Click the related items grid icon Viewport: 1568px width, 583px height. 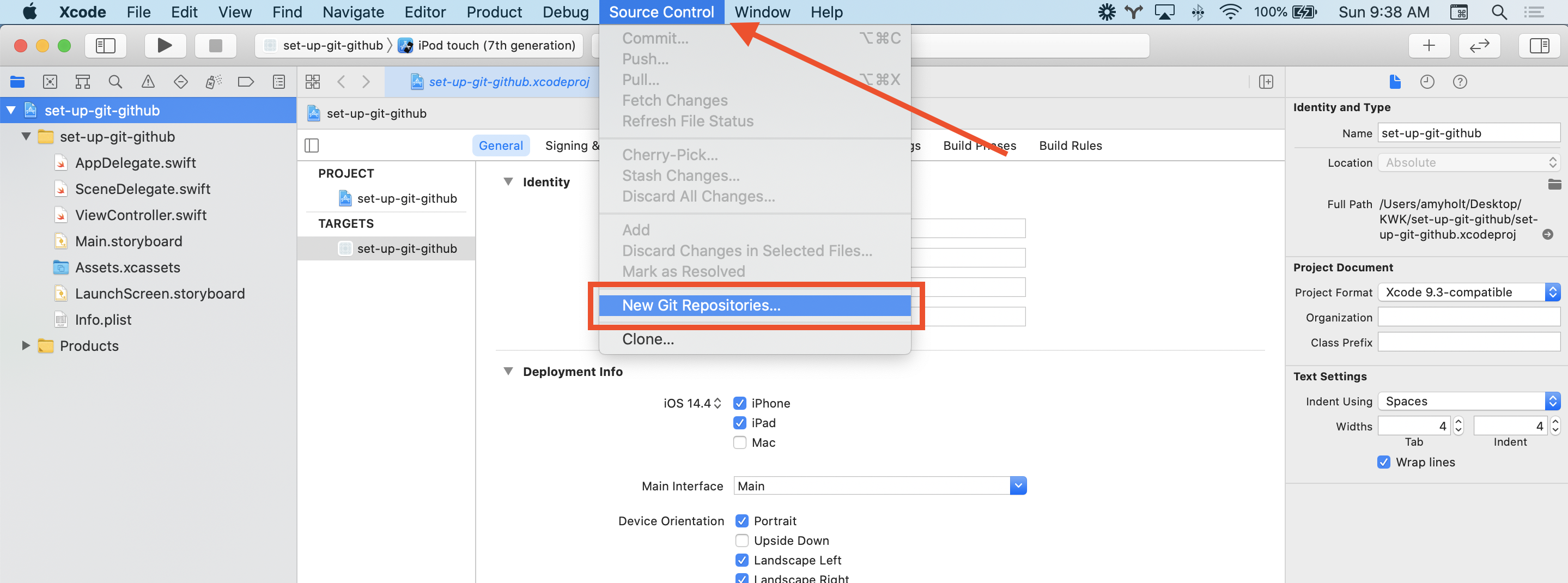pos(313,82)
